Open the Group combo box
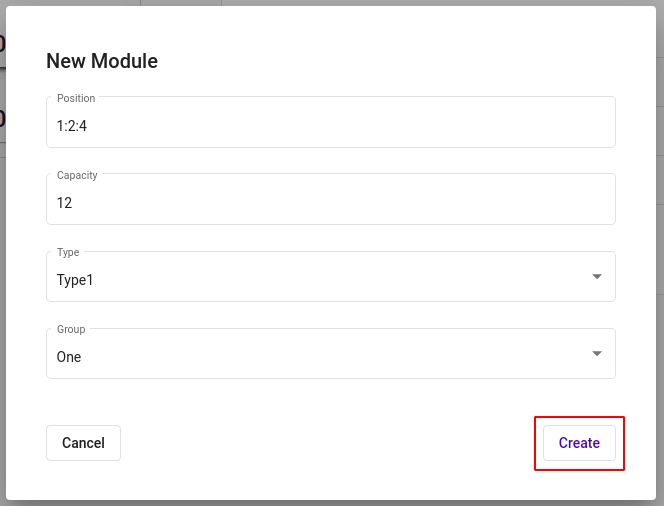 (330, 356)
